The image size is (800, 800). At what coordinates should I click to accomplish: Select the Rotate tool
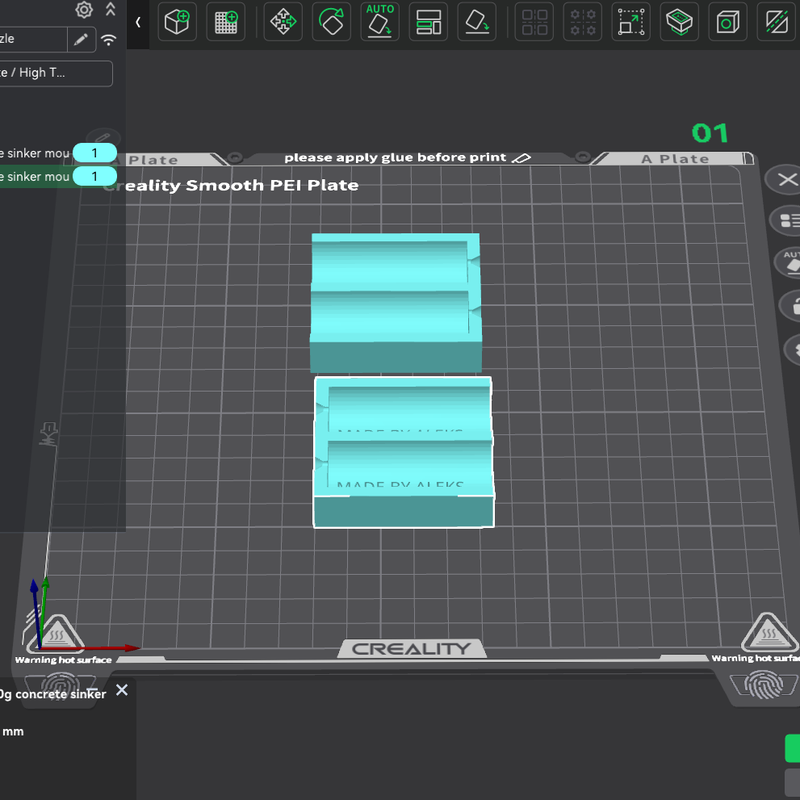(331, 22)
